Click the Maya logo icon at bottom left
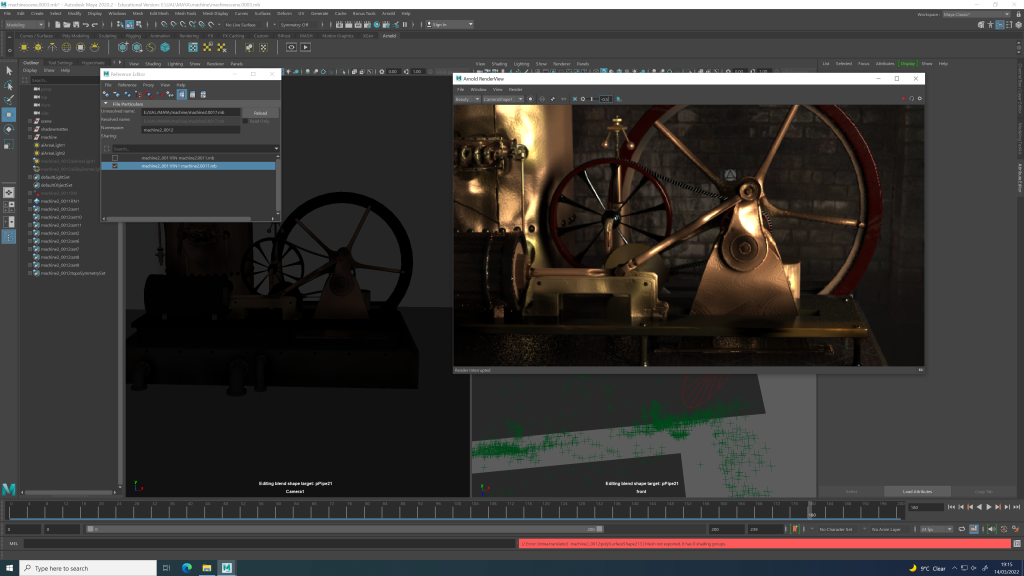This screenshot has width=1024, height=576. (x=8, y=488)
